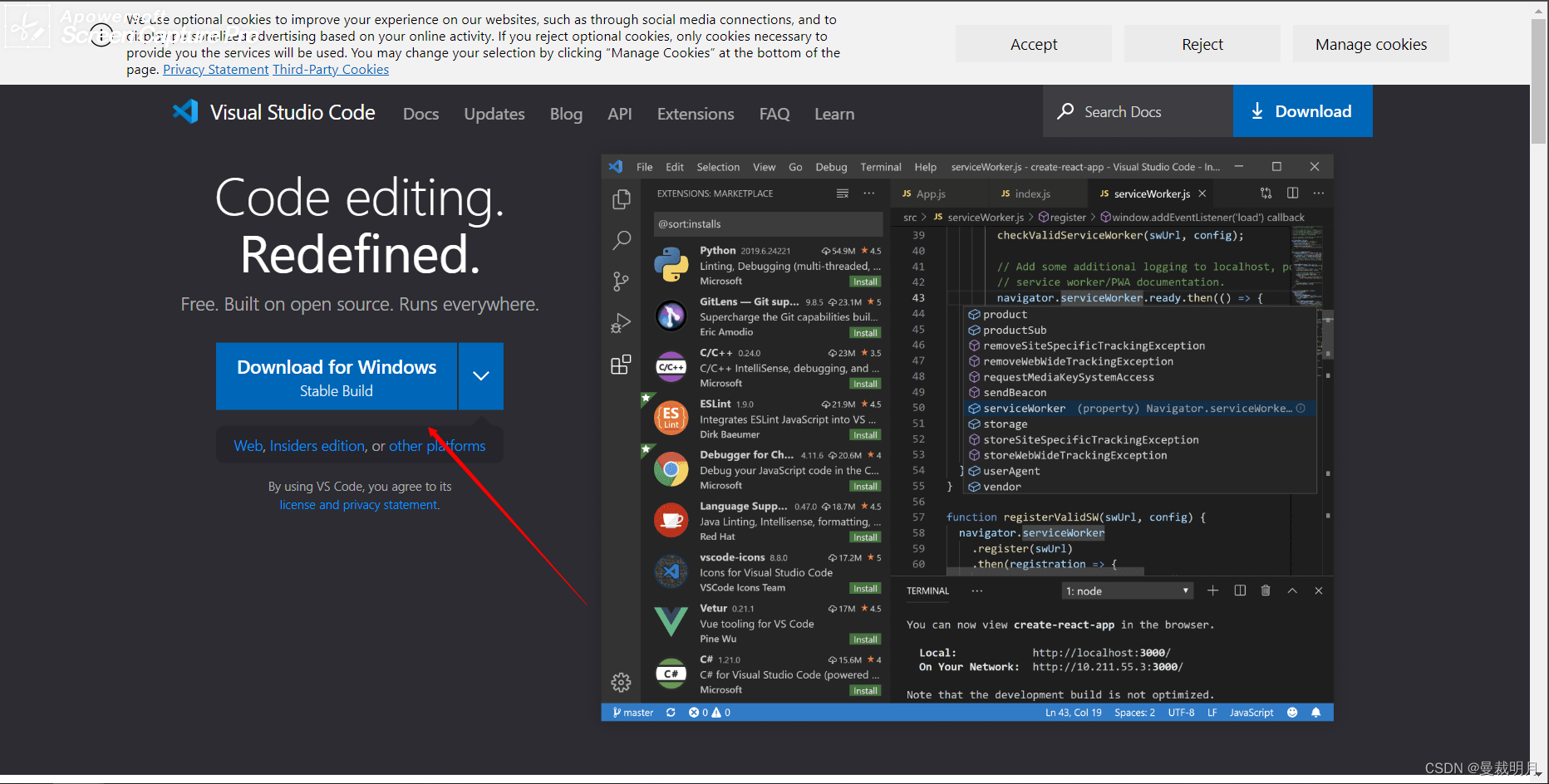Open the Search icon in activity bar
Image resolution: width=1549 pixels, height=784 pixels.
coord(621,241)
